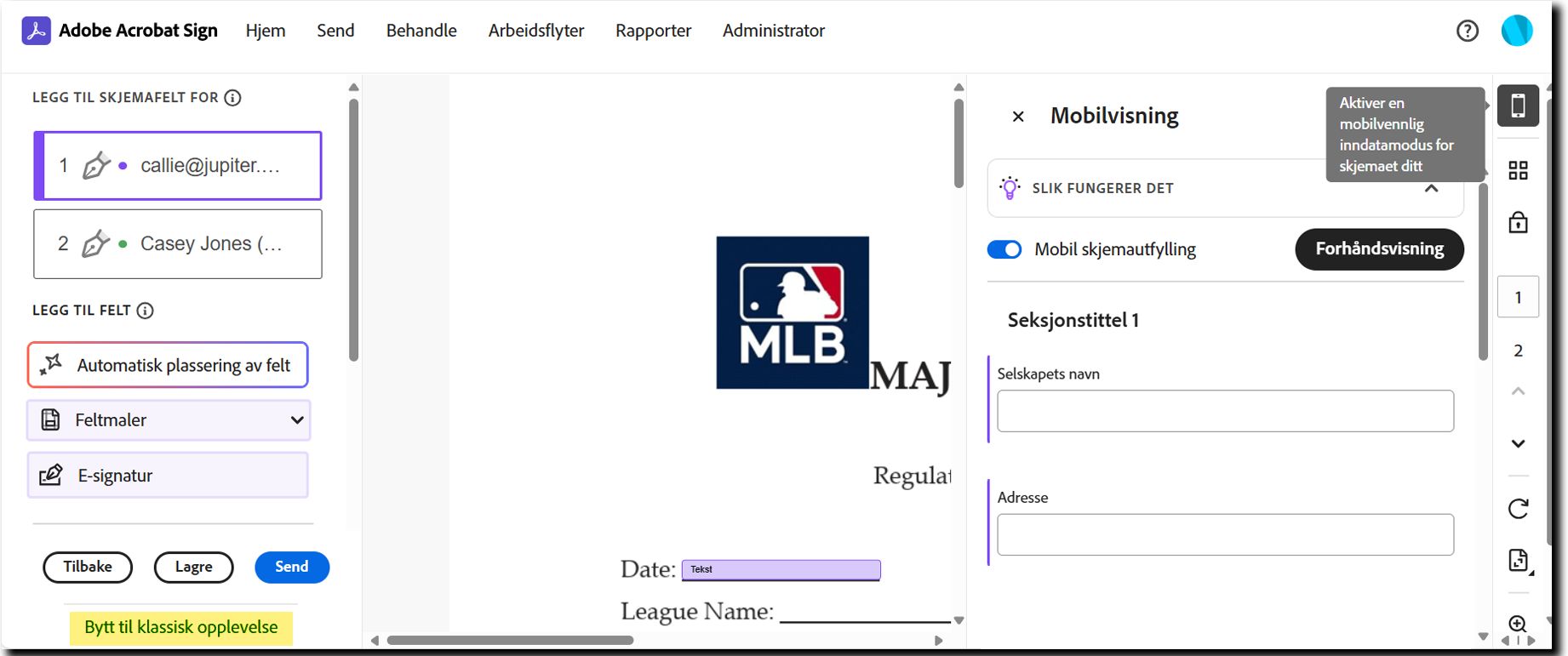Open the Arbeidsflyter menu

pyautogui.click(x=536, y=31)
